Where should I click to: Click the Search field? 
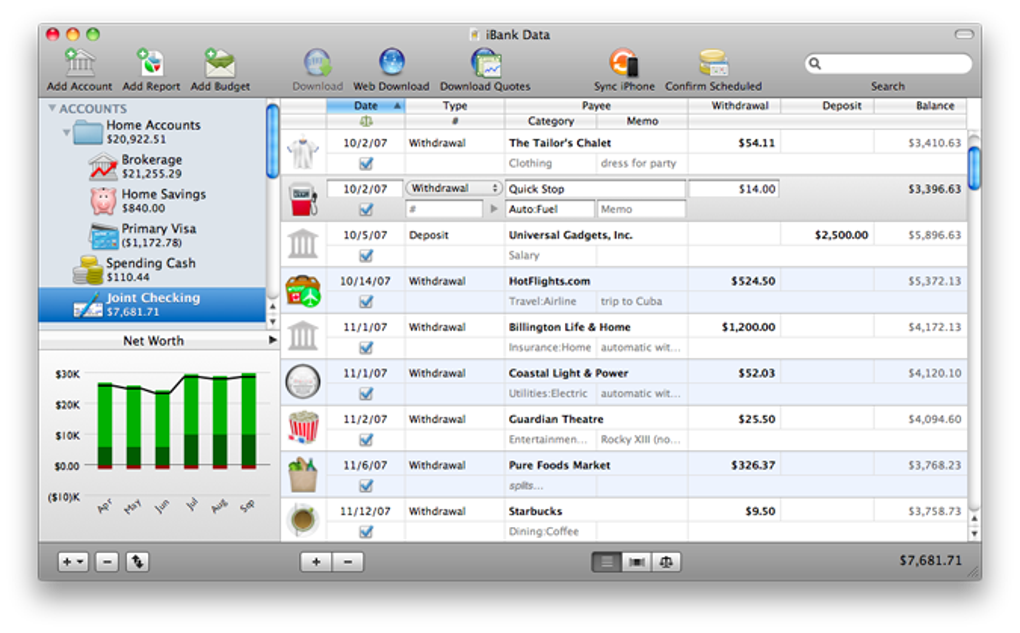(889, 63)
